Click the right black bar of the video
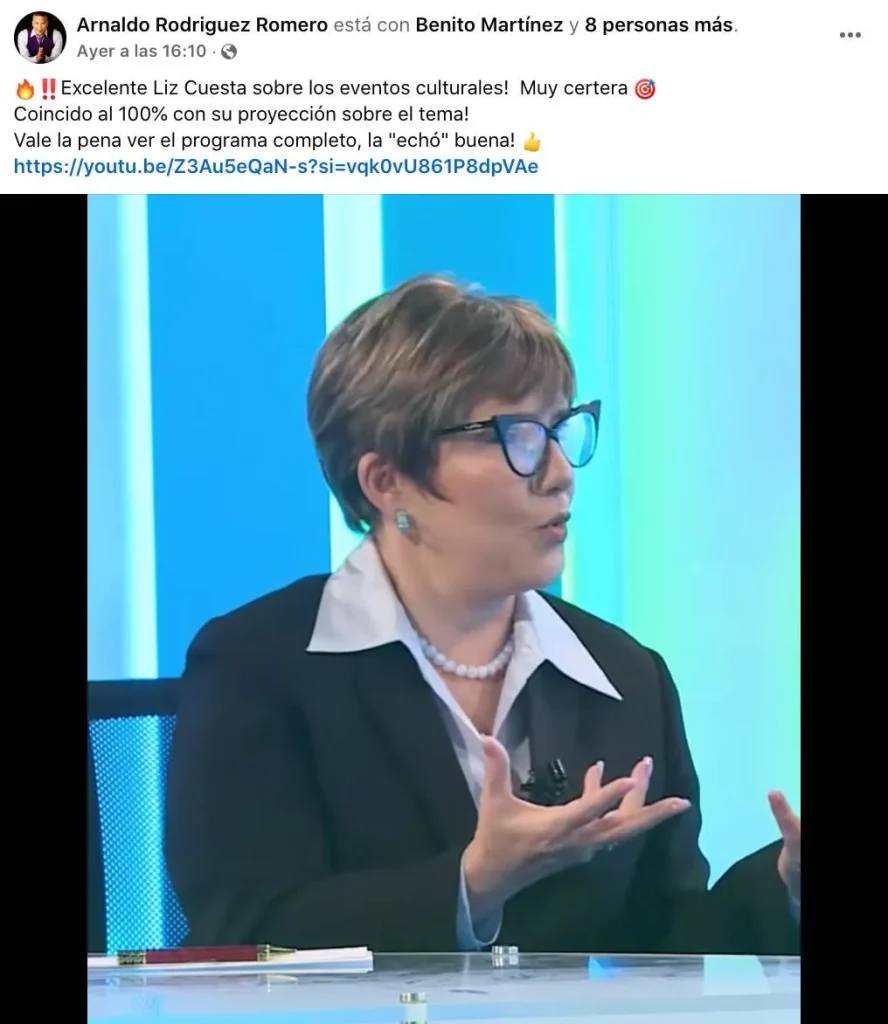The height and width of the screenshot is (1024, 888). [844, 609]
